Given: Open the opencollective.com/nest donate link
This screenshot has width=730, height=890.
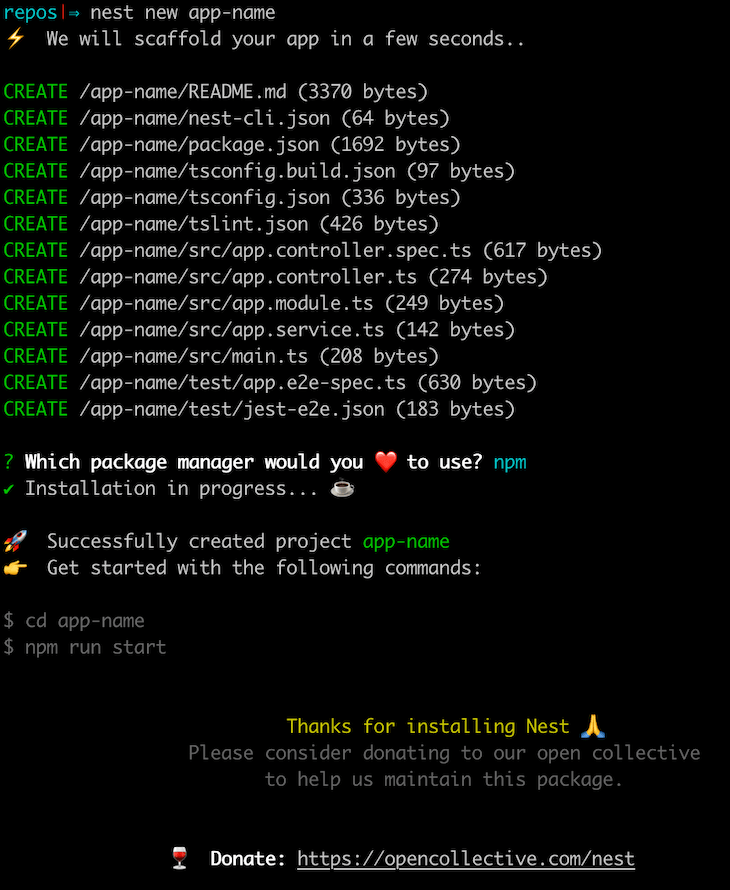Looking at the screenshot, I should pos(465,859).
